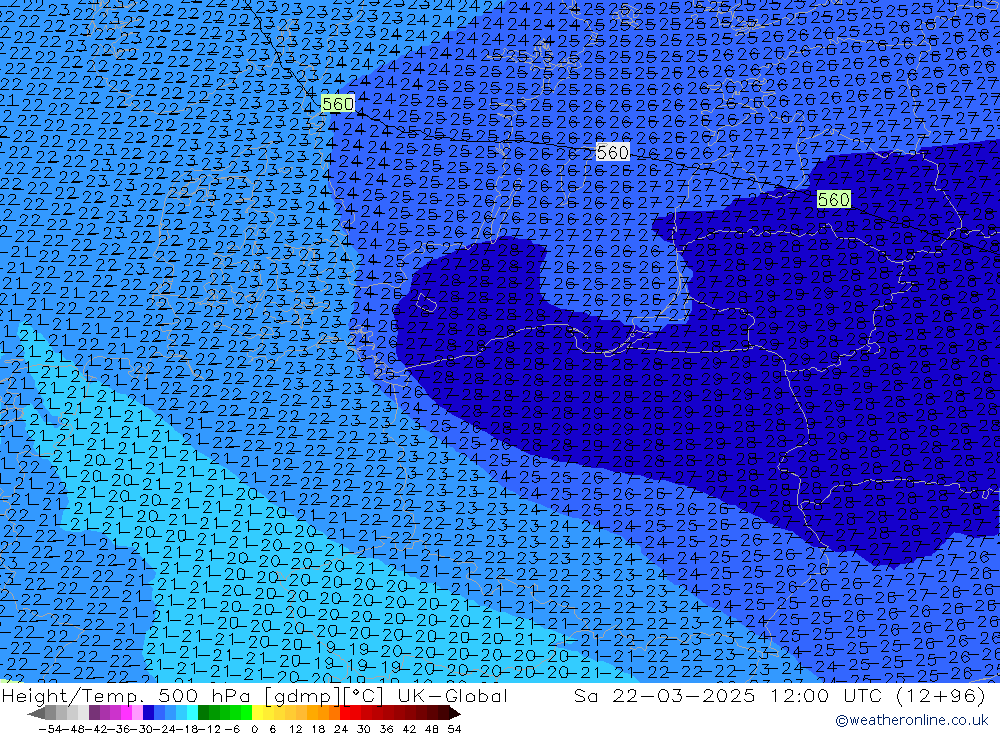Click the dark right arrow of color scale
This screenshot has height=733, width=1000.
[x=455, y=713]
